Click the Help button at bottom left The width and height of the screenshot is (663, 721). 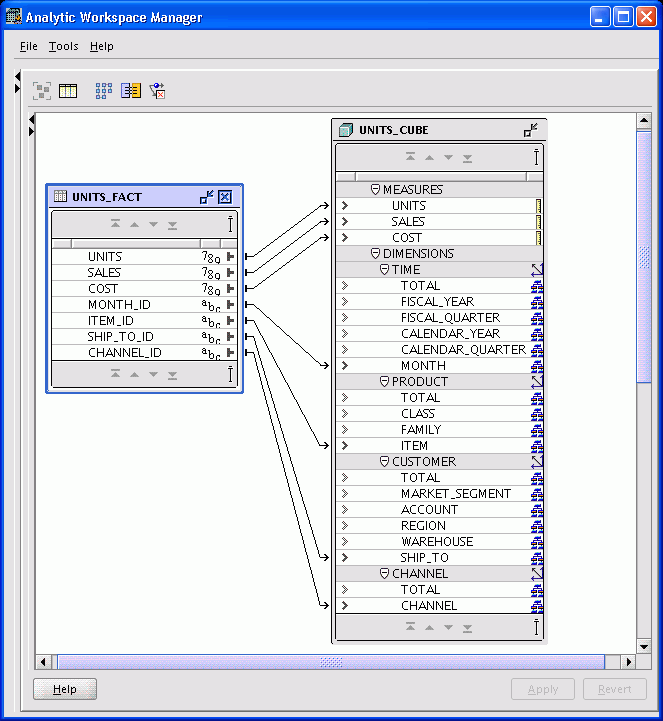pyautogui.click(x=65, y=689)
